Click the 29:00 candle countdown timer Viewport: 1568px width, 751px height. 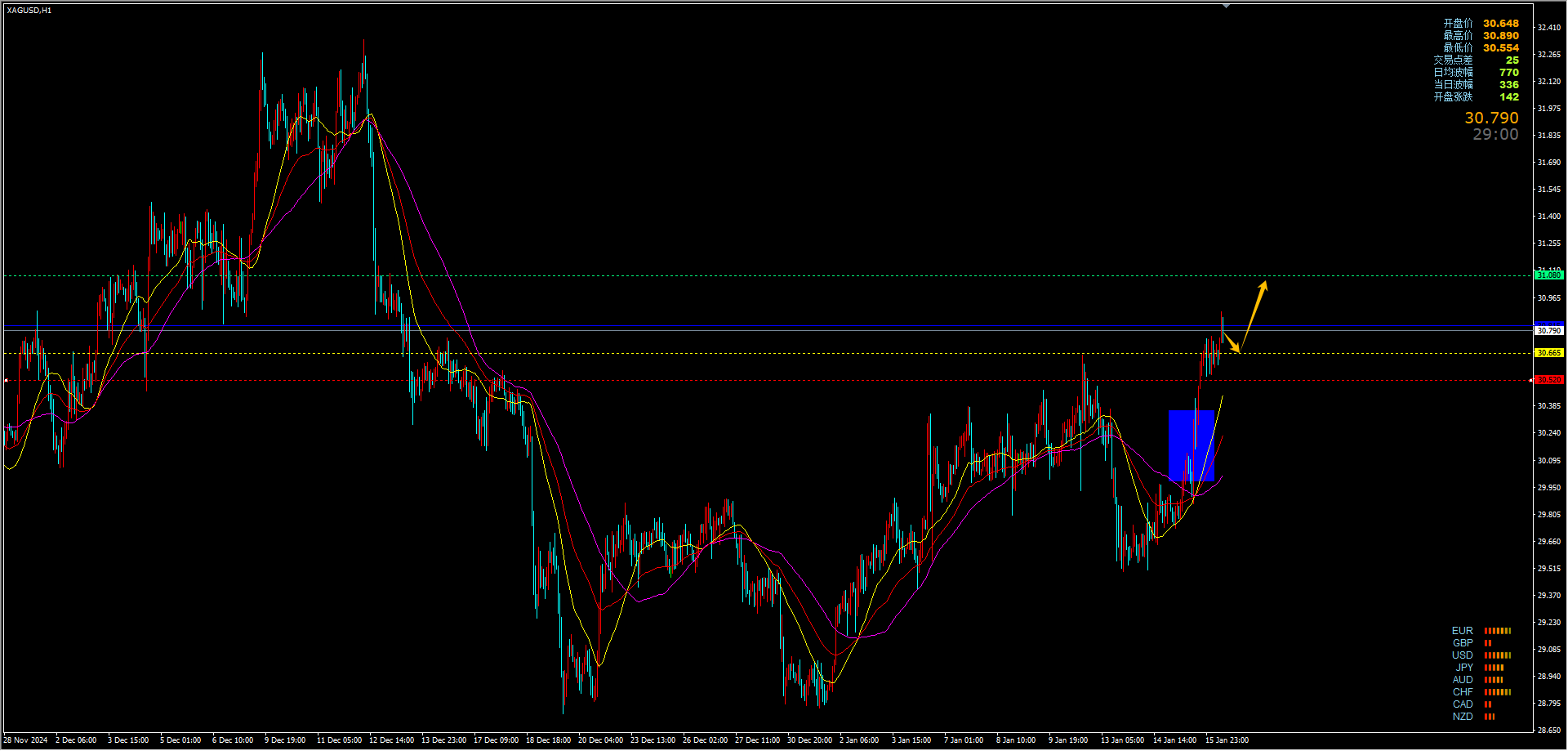1495,135
